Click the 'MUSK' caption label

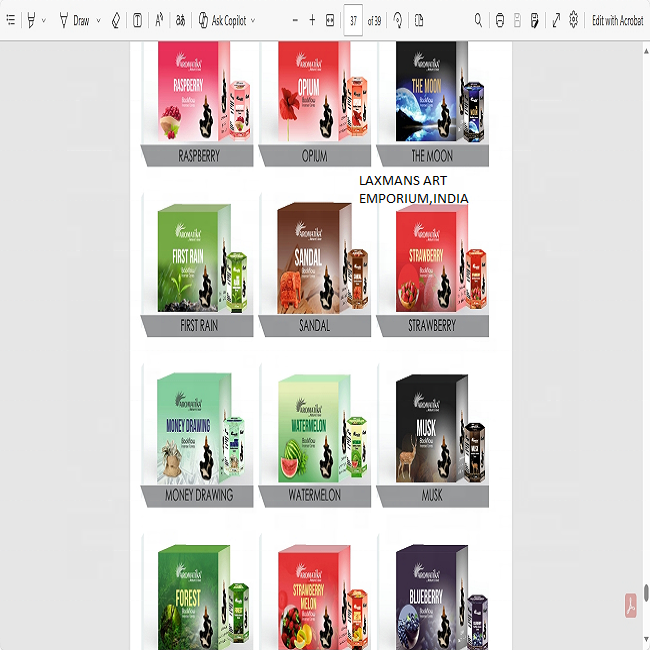pos(432,495)
